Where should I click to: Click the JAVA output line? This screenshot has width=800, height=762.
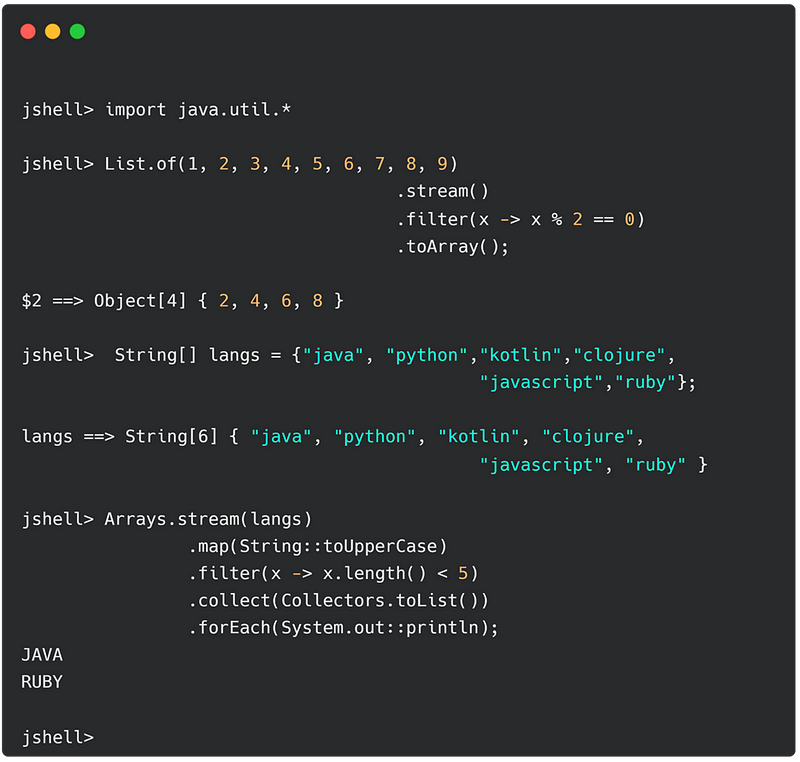[x=42, y=654]
